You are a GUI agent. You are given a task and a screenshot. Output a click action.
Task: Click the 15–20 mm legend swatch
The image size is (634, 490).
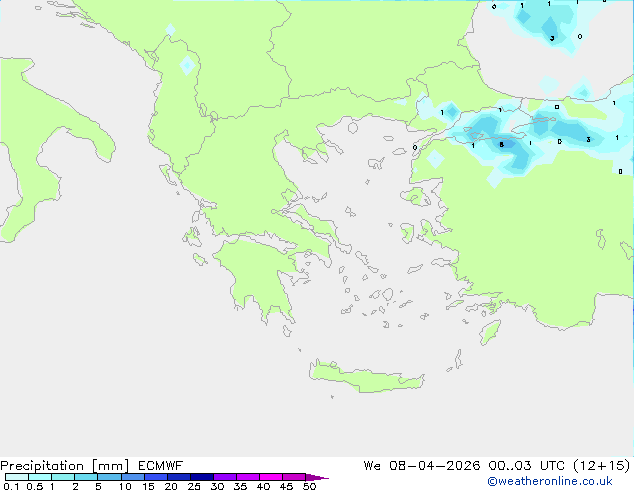156,477
